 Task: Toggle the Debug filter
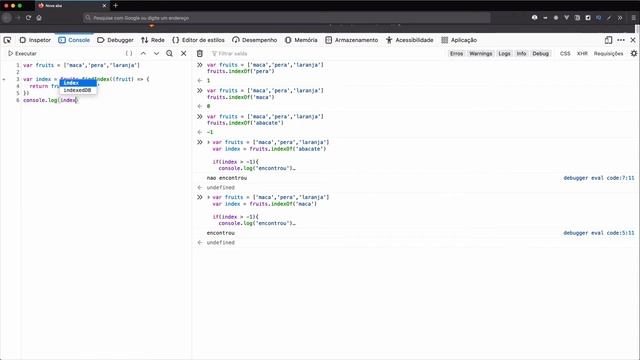(540, 53)
